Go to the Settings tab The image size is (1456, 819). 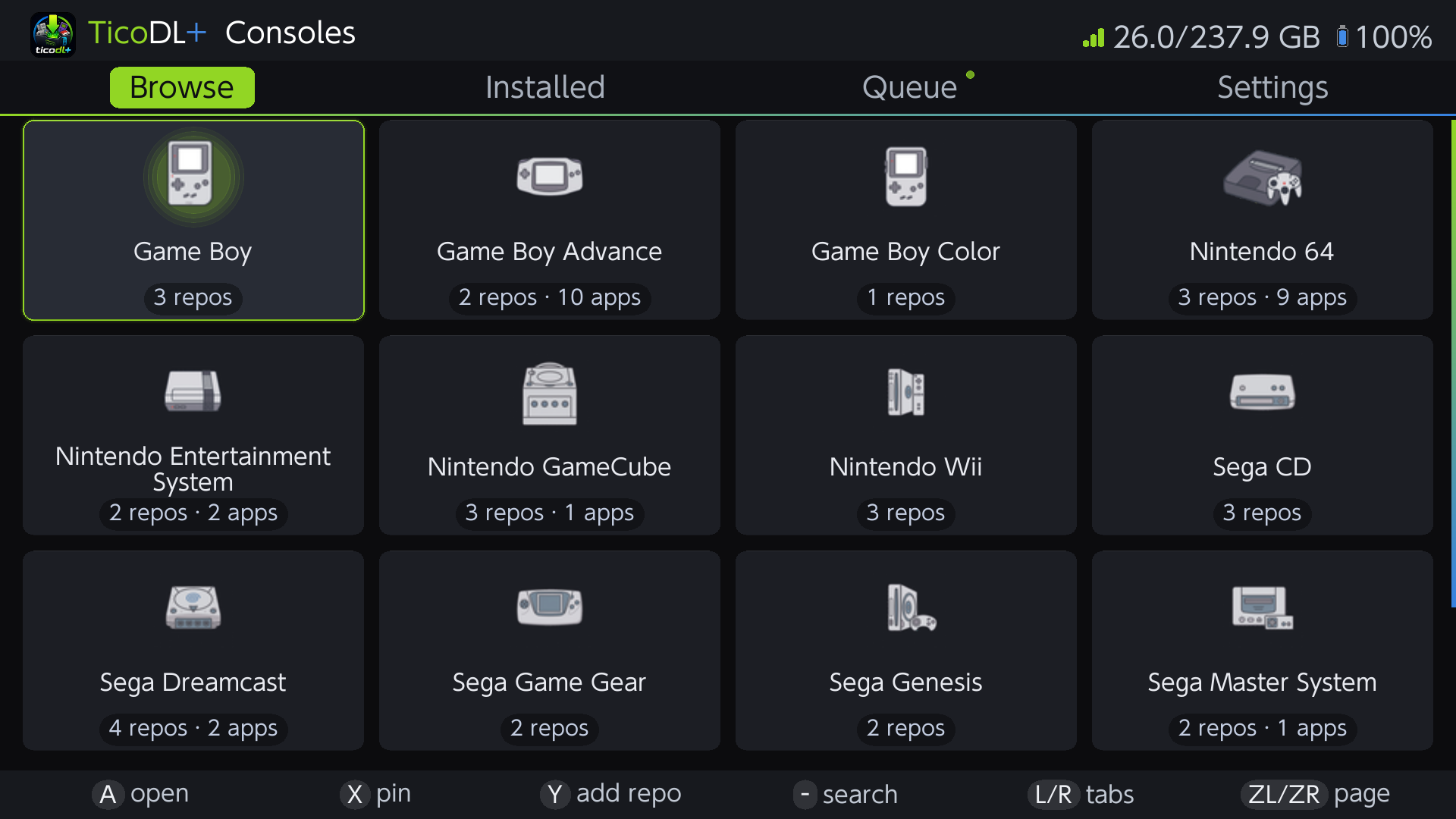coord(1272,87)
